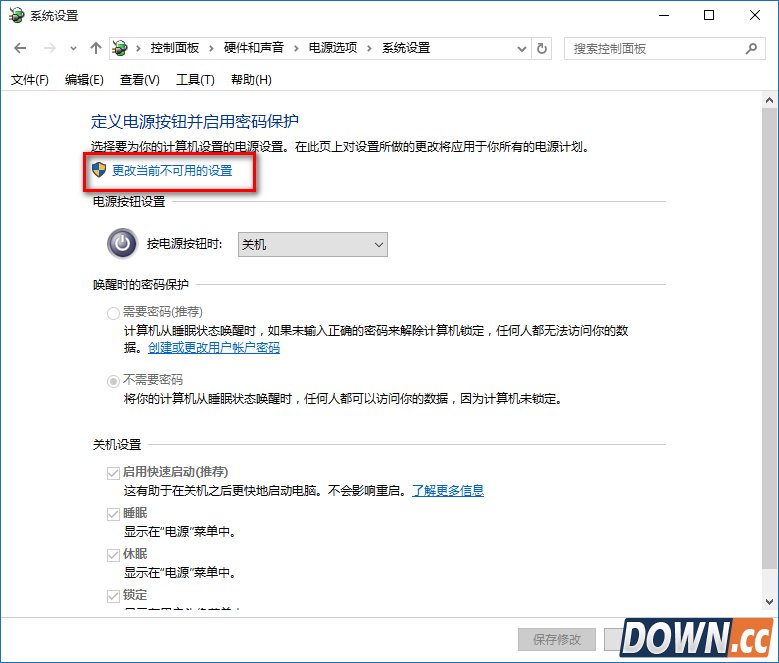Toggle the 启用快速启动(推荐) checkbox
The height and width of the screenshot is (663, 779).
pos(113,473)
